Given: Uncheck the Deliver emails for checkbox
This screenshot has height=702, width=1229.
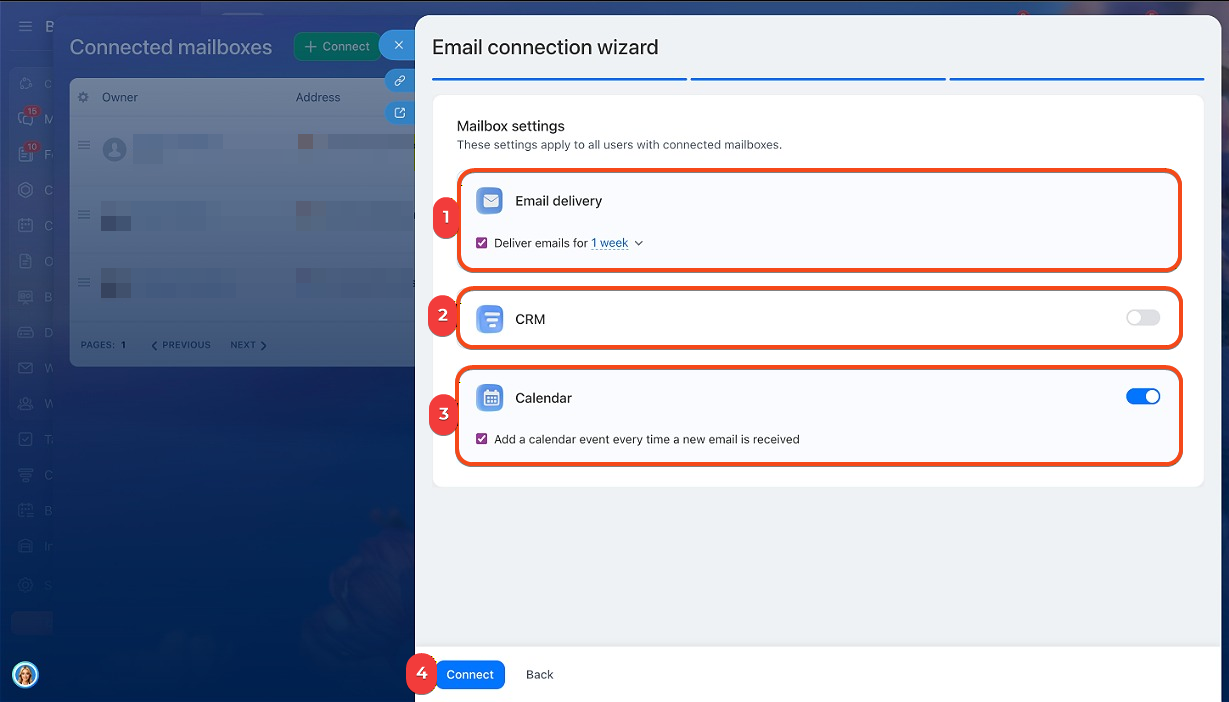Looking at the screenshot, I should [482, 243].
